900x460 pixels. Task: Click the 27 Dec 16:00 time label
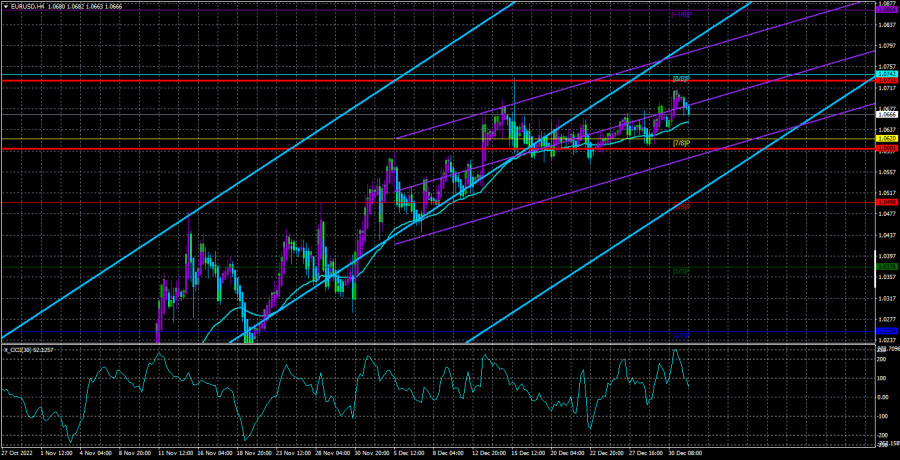[647, 455]
